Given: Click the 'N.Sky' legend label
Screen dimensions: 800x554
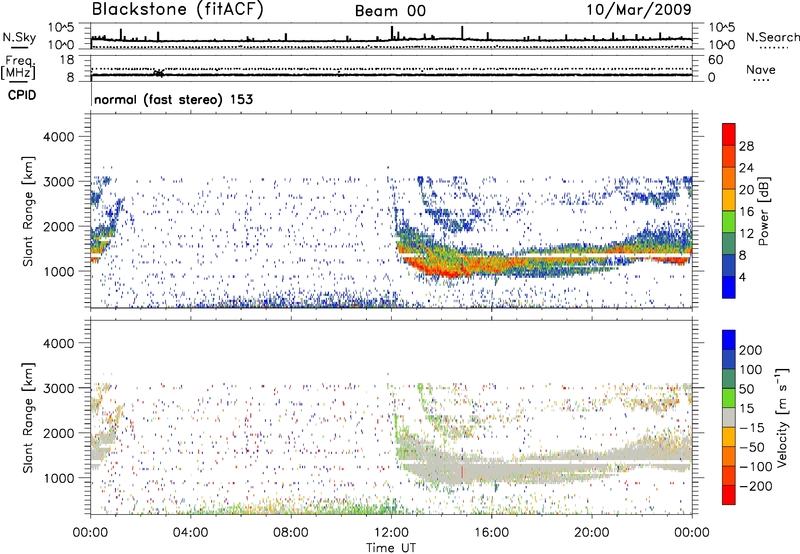Looking at the screenshot, I should tap(19, 37).
